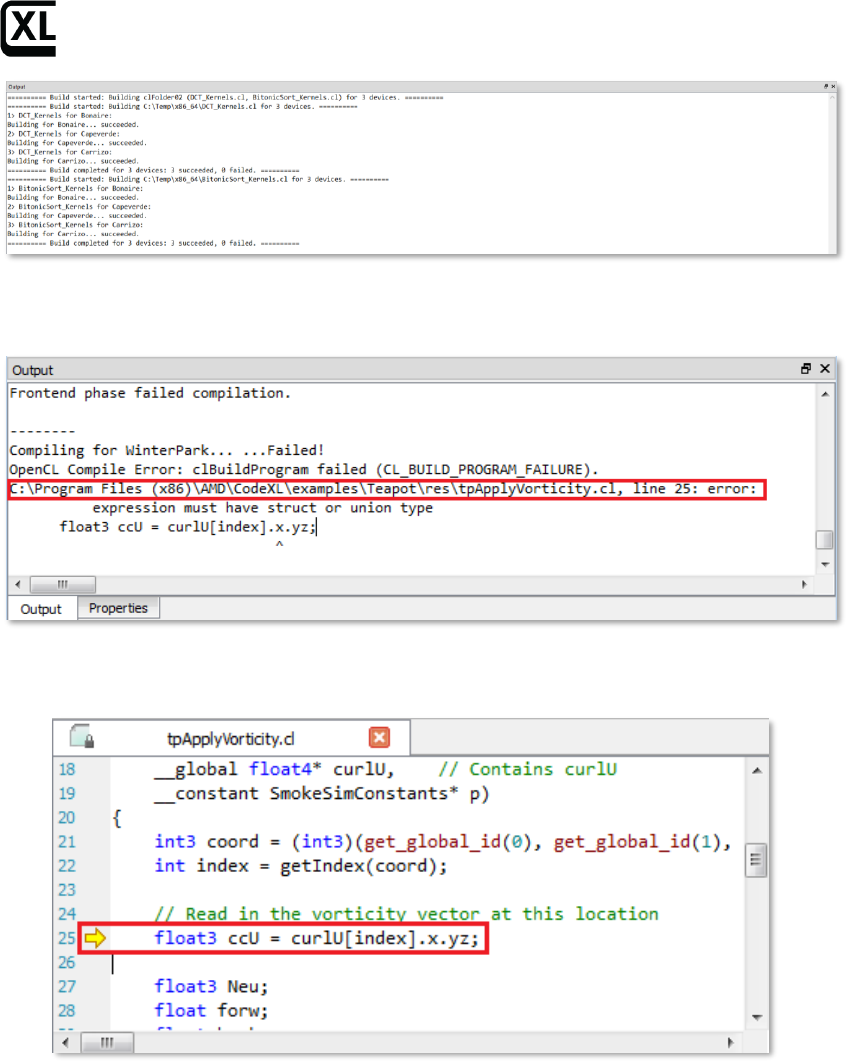Click right arrow of Output horizontal scrollbar
Screen dimensions: 852x1064
805,584
